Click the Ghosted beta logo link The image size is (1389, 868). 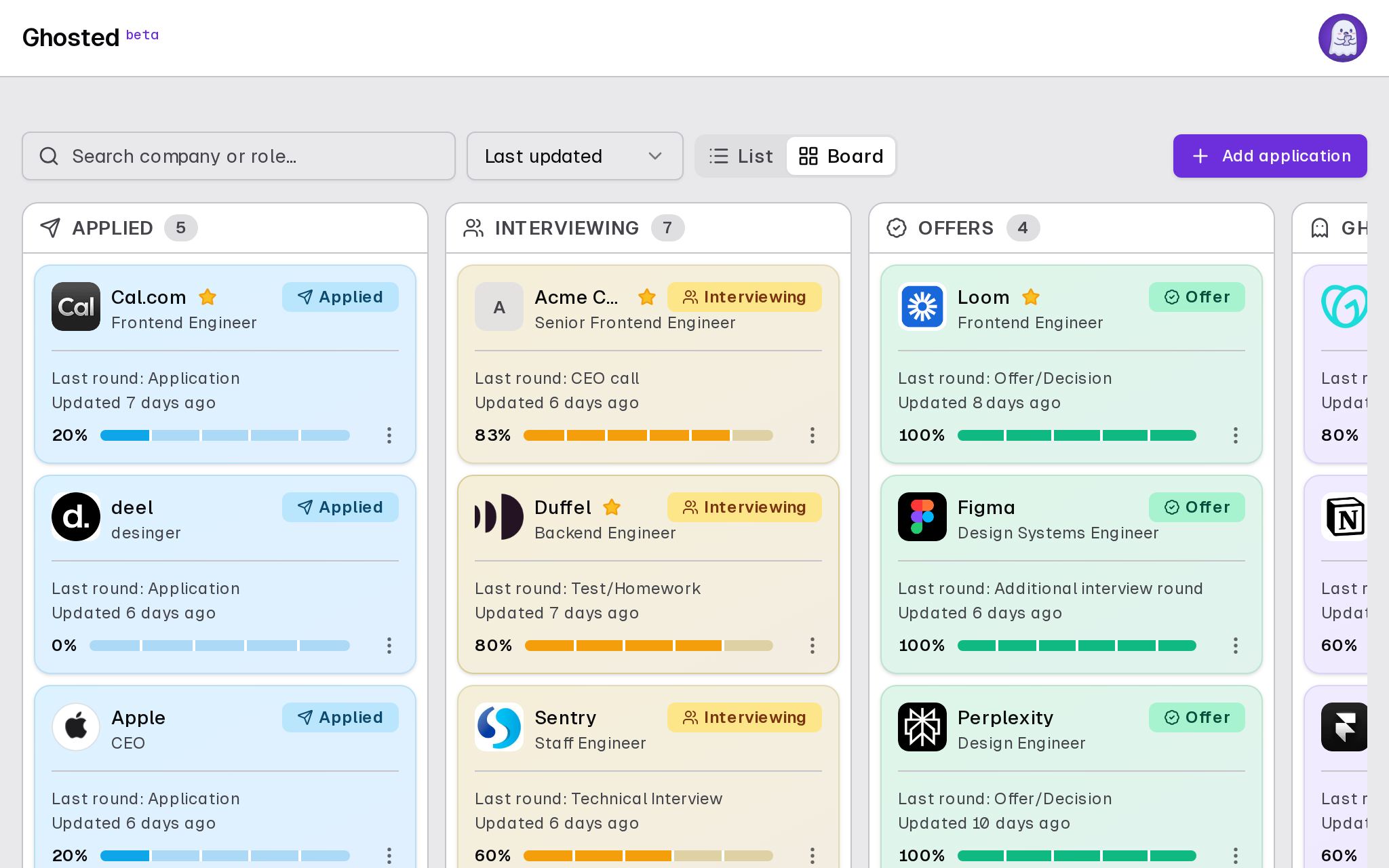click(91, 37)
